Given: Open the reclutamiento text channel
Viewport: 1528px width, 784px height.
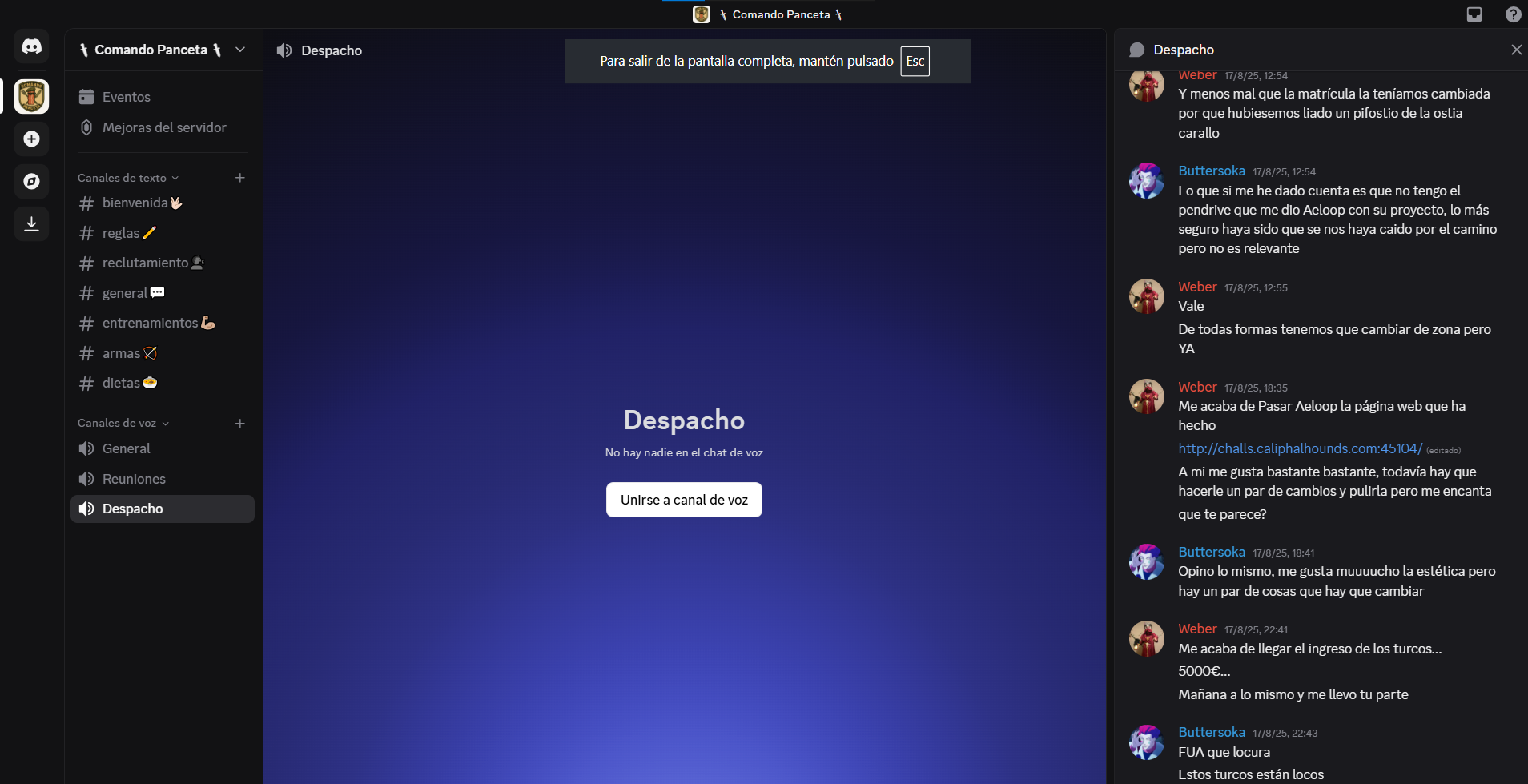Looking at the screenshot, I should (163, 263).
